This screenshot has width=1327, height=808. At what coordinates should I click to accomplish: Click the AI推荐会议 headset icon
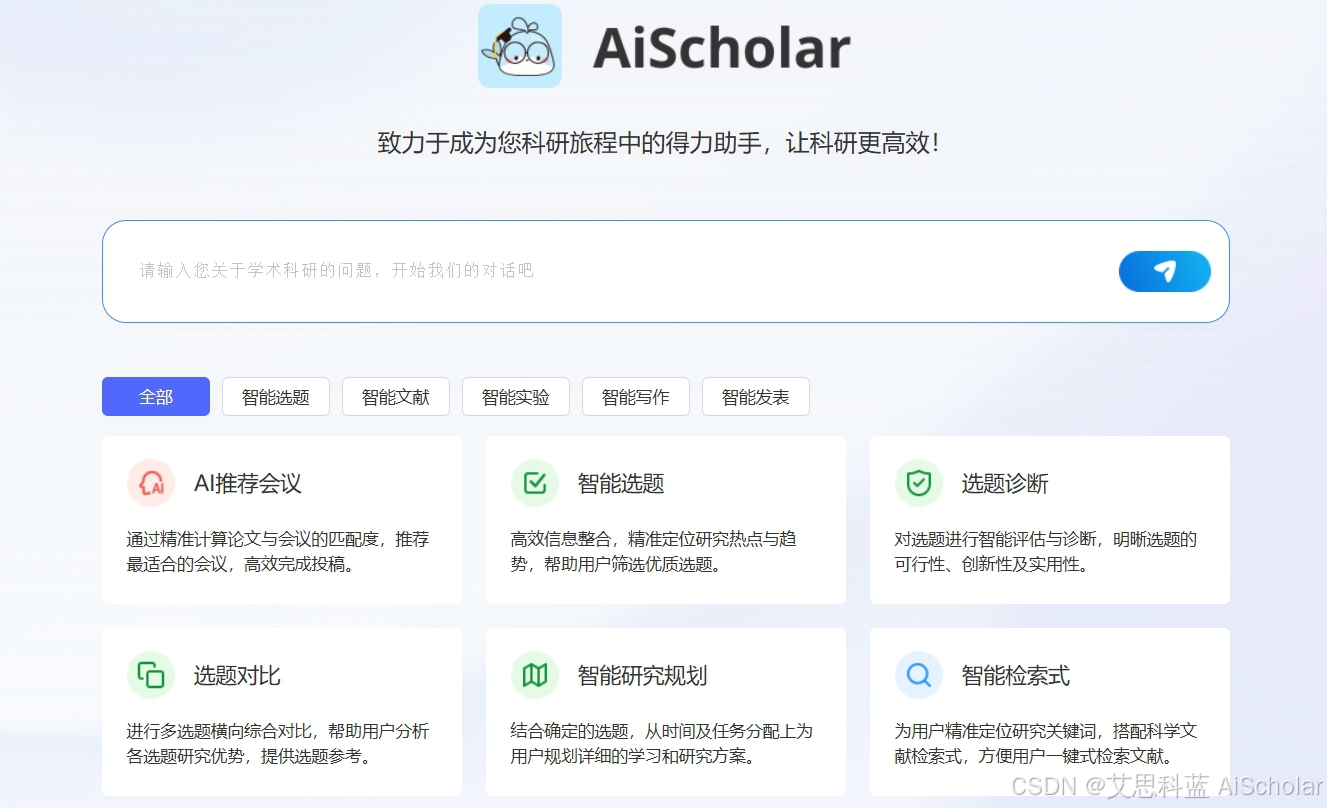pos(151,484)
